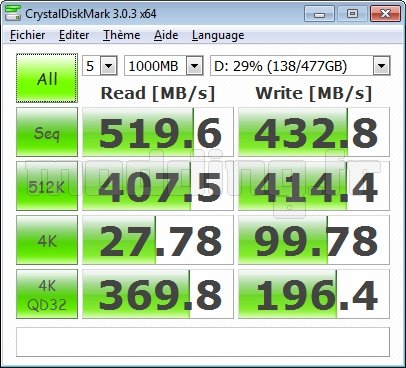
Task: Open the Language menu
Action: point(218,35)
